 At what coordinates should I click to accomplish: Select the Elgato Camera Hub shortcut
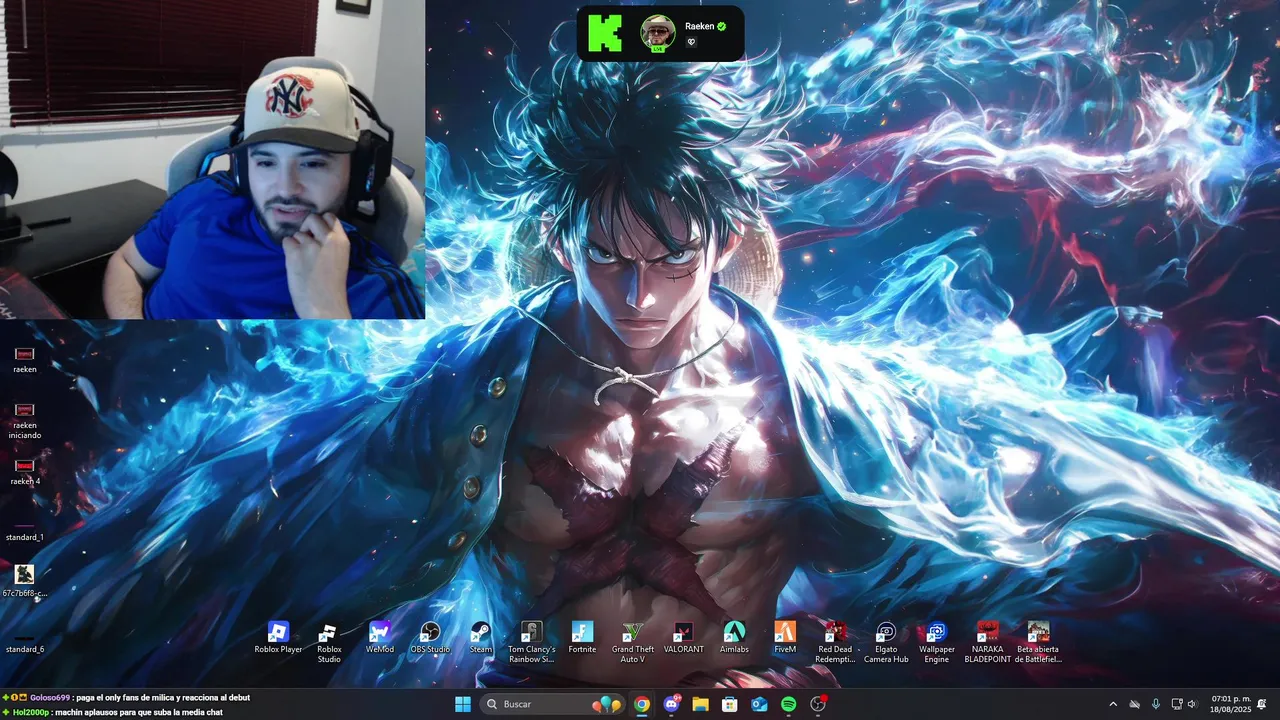click(886, 642)
